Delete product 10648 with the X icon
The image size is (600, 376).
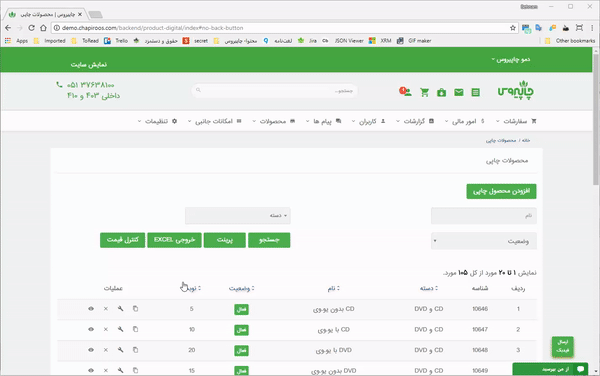click(x=106, y=350)
